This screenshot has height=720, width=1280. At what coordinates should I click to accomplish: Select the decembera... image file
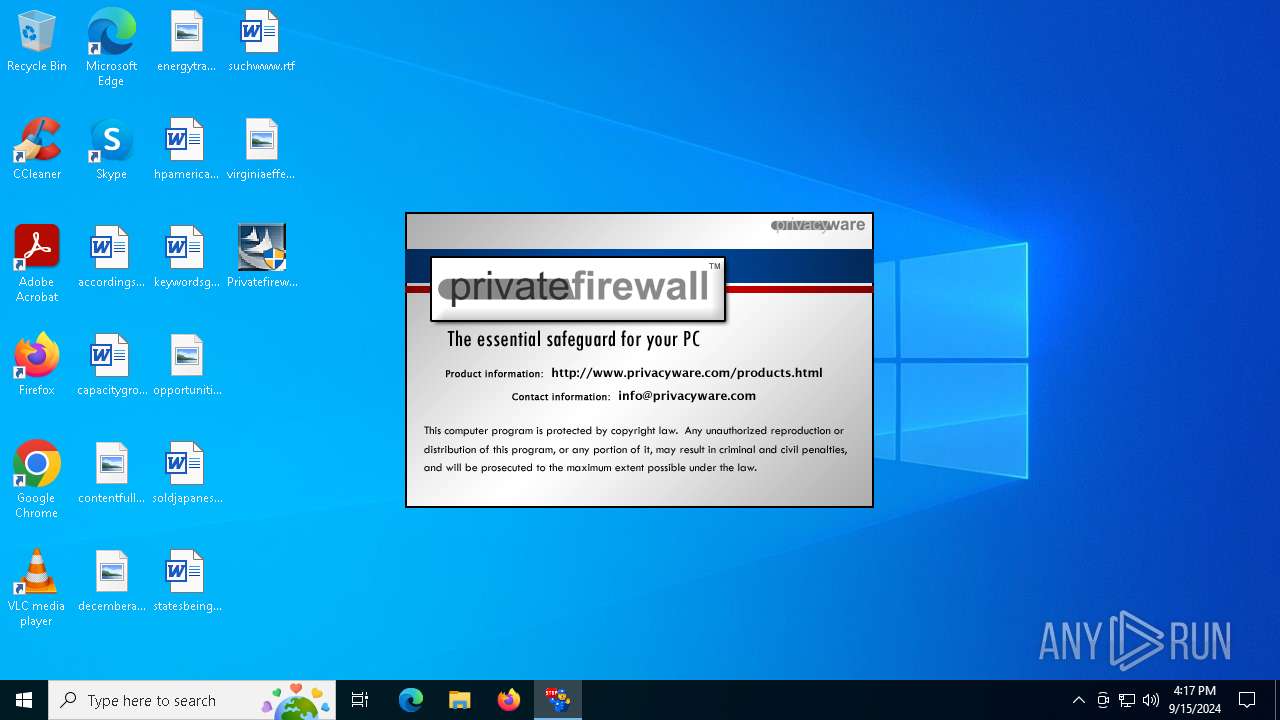(111, 582)
